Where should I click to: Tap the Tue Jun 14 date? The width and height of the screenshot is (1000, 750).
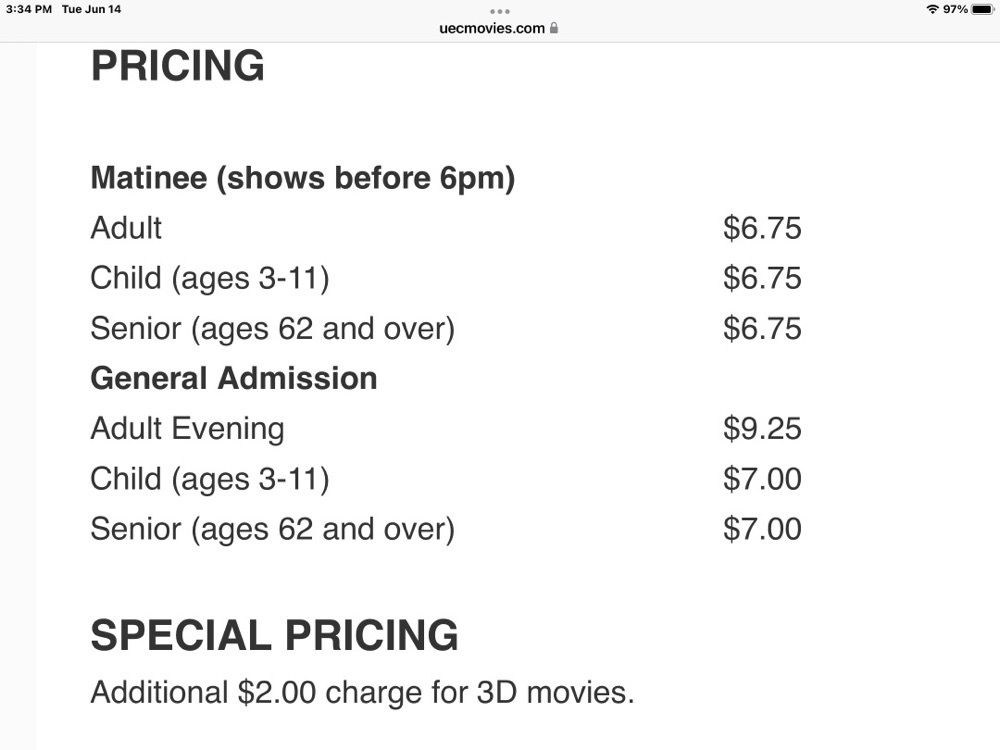91,9
